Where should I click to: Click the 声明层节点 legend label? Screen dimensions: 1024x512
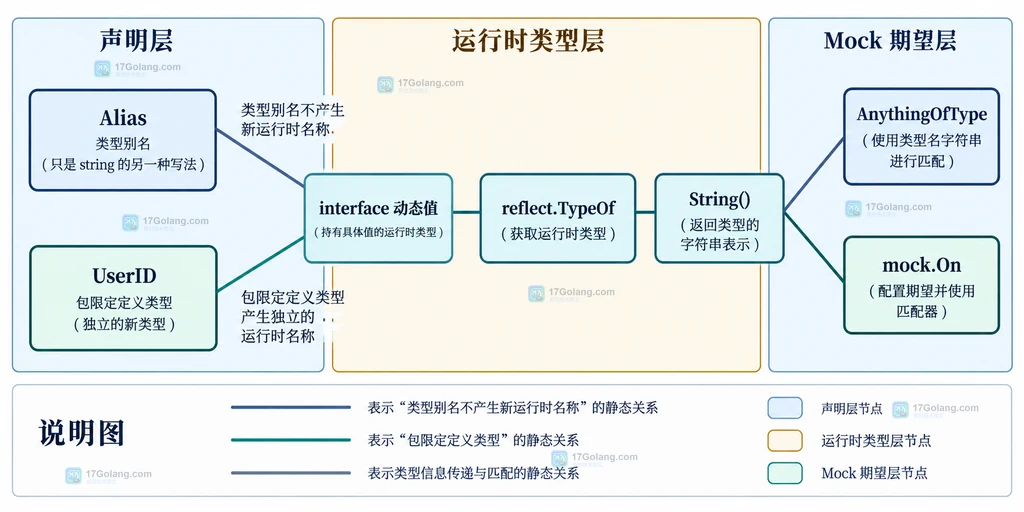tap(852, 409)
